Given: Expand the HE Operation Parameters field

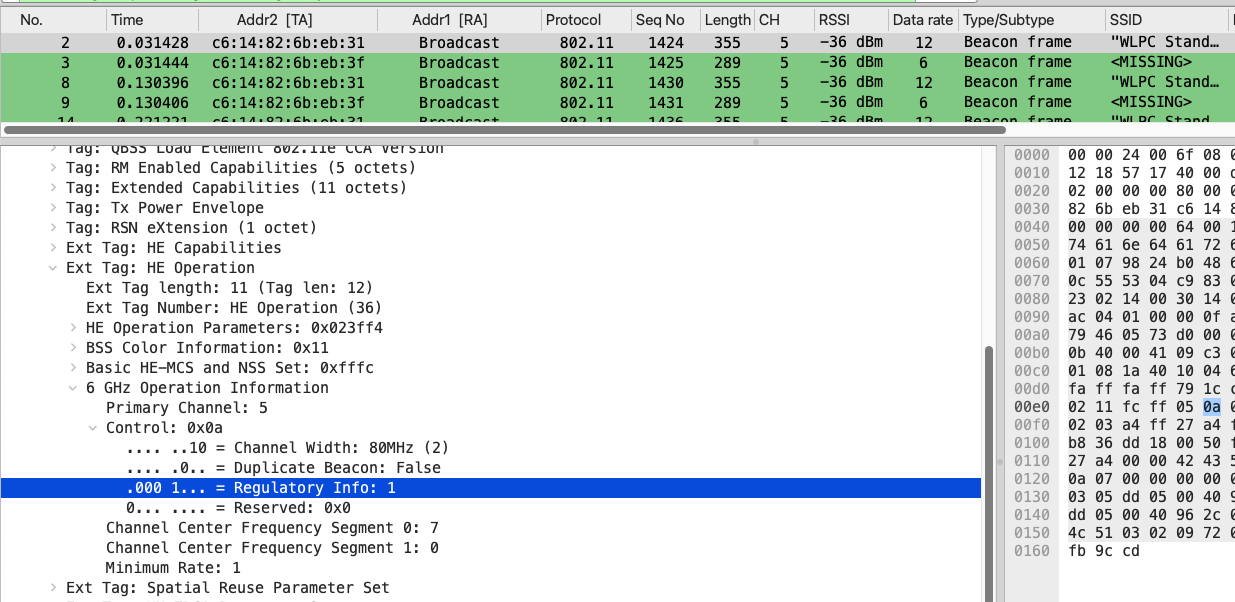Looking at the screenshot, I should point(74,328).
